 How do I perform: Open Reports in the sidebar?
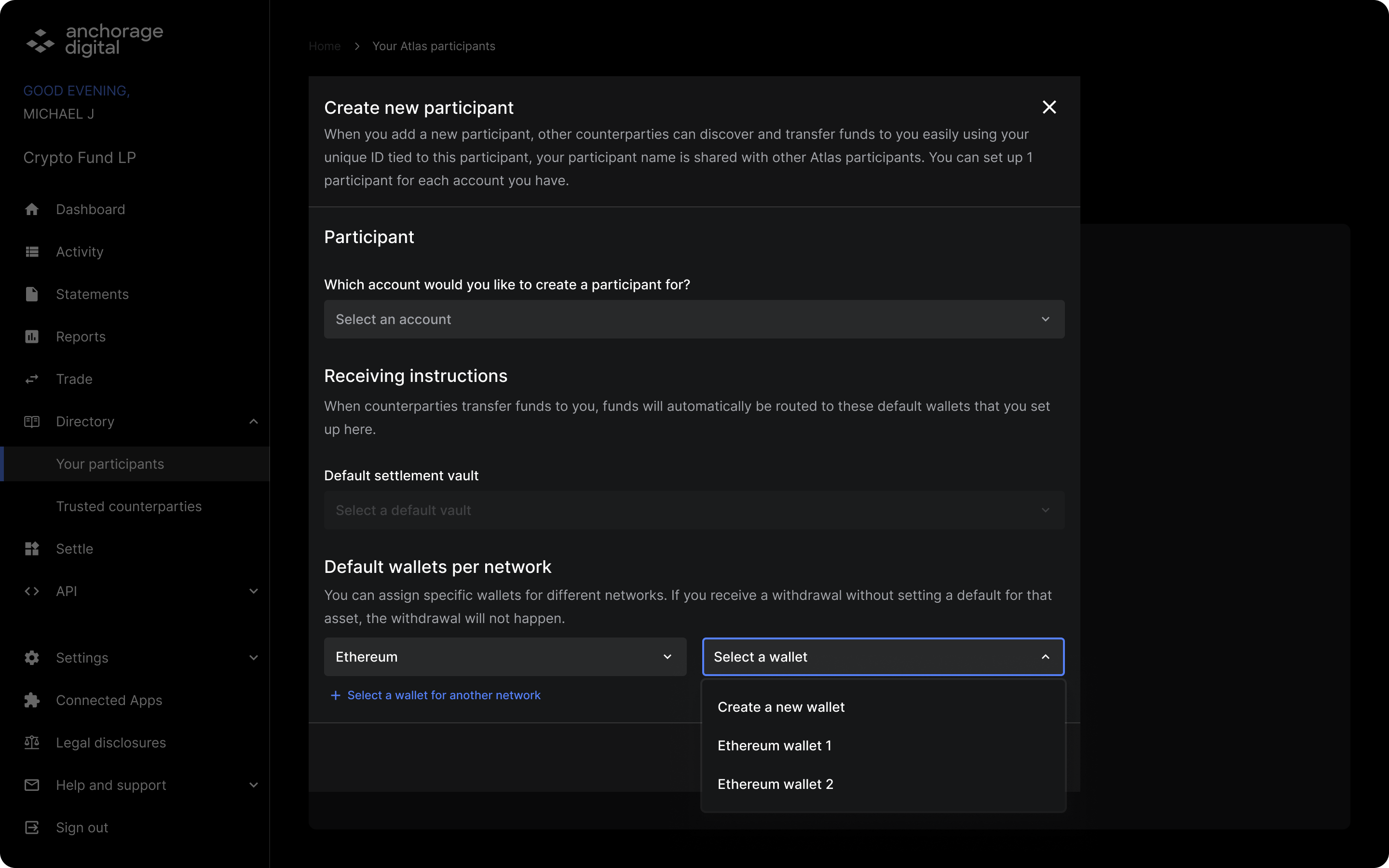pos(81,337)
